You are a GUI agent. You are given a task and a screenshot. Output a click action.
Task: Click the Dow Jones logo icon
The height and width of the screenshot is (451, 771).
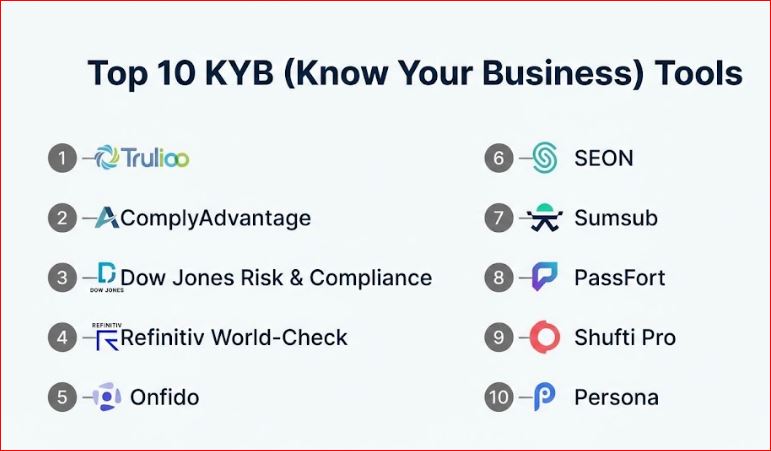pyautogui.click(x=106, y=277)
